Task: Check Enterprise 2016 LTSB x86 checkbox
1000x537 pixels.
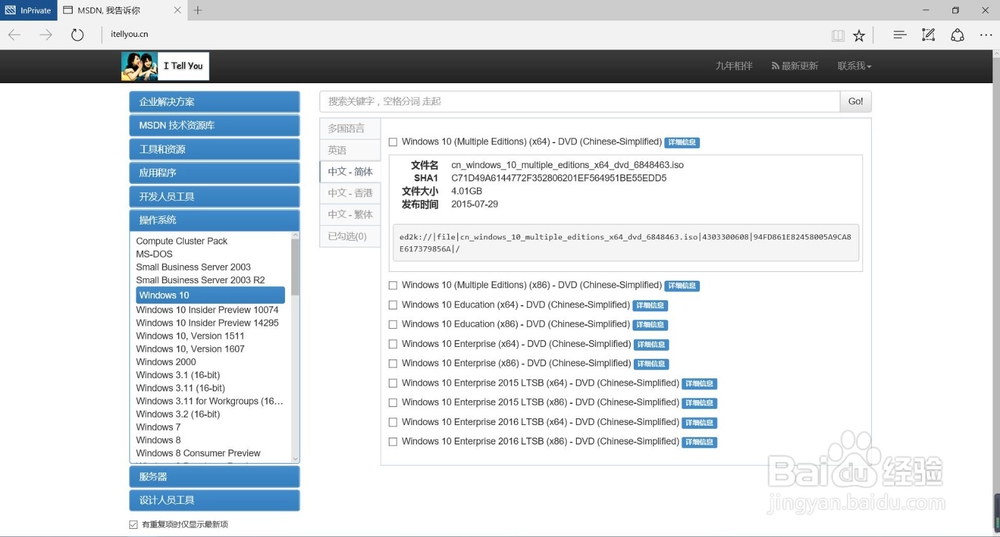Action: coord(393,442)
